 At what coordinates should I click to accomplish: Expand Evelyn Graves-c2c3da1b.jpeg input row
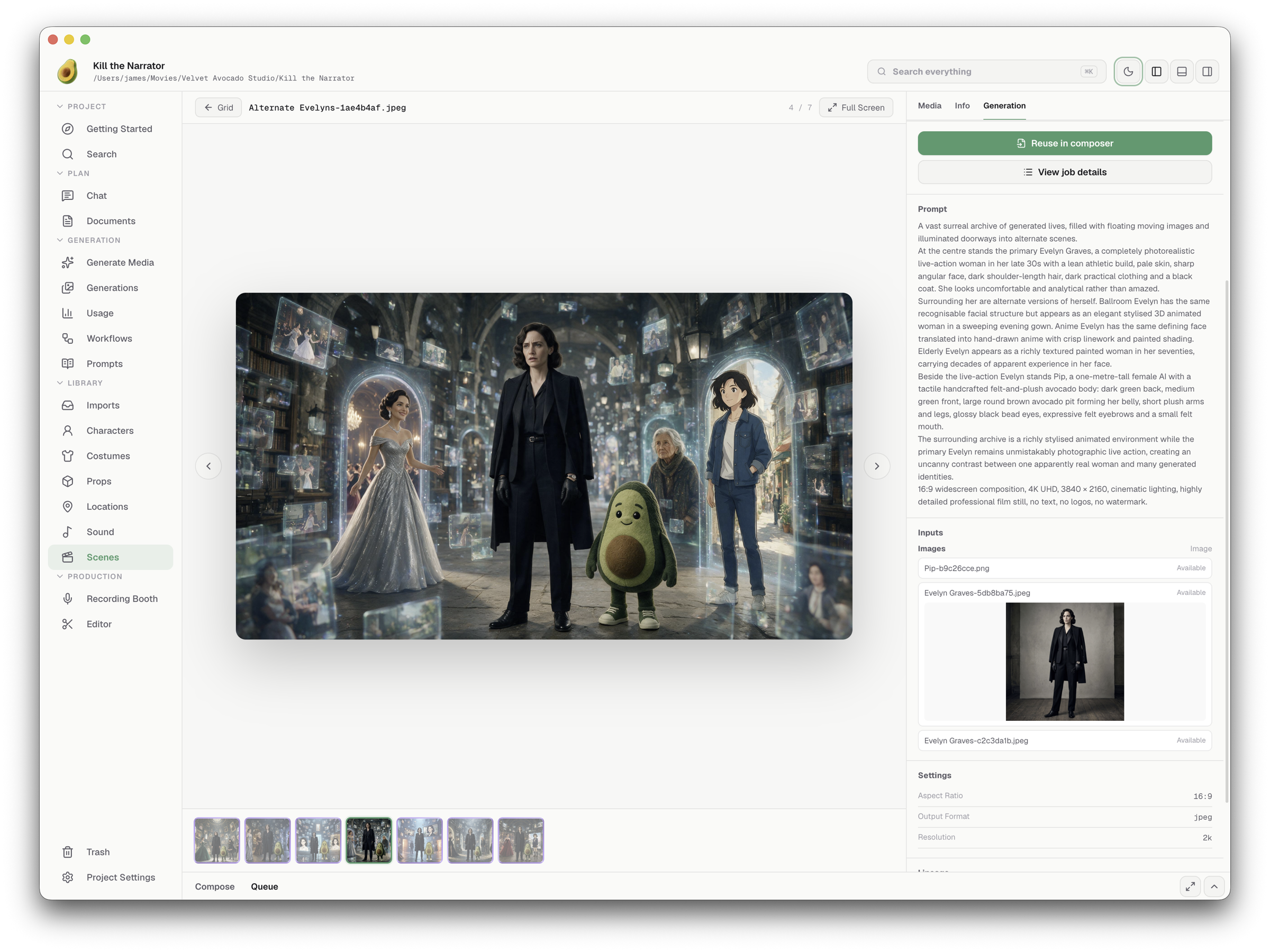click(1065, 740)
